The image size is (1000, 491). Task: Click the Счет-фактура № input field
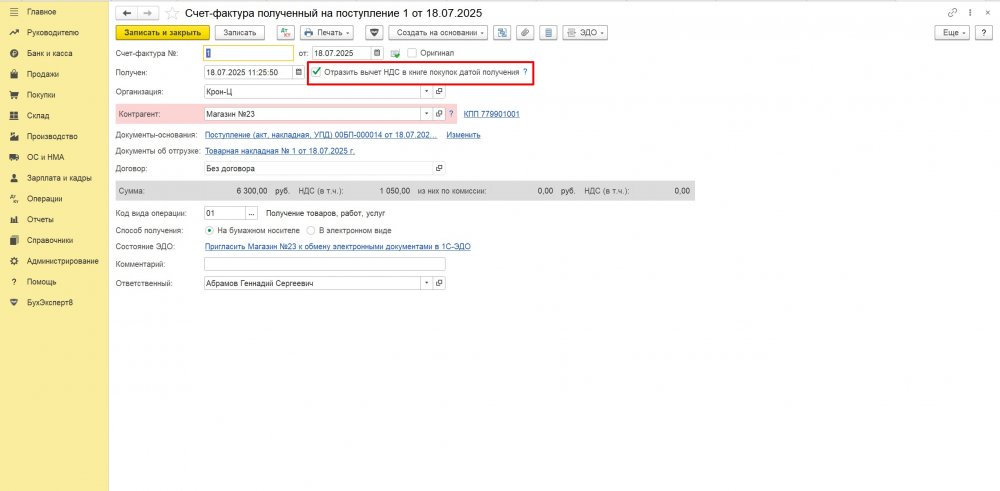(249, 53)
